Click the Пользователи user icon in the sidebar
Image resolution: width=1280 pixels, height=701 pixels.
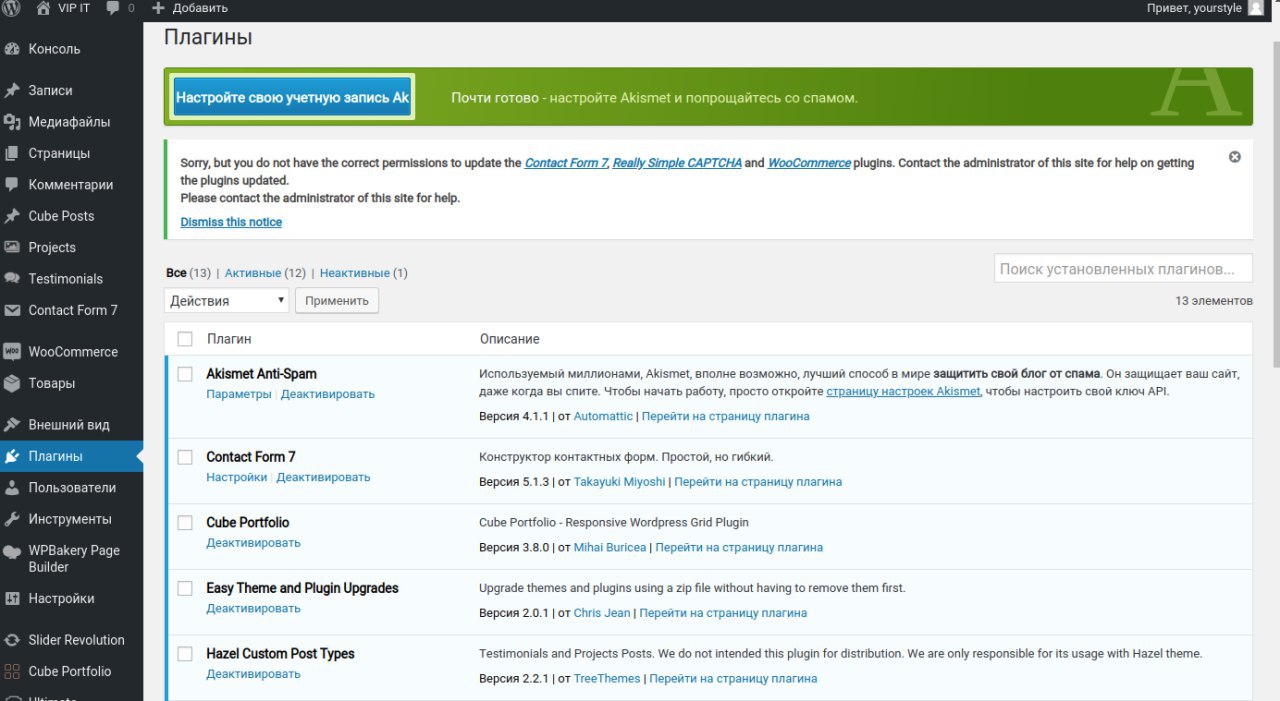tap(12, 488)
